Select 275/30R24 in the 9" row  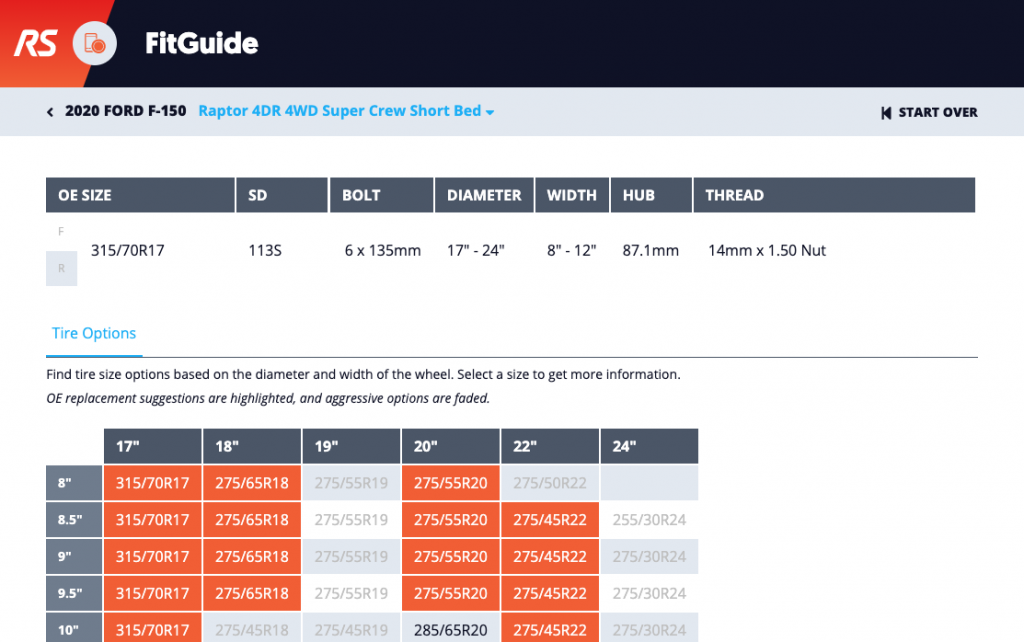tap(649, 556)
